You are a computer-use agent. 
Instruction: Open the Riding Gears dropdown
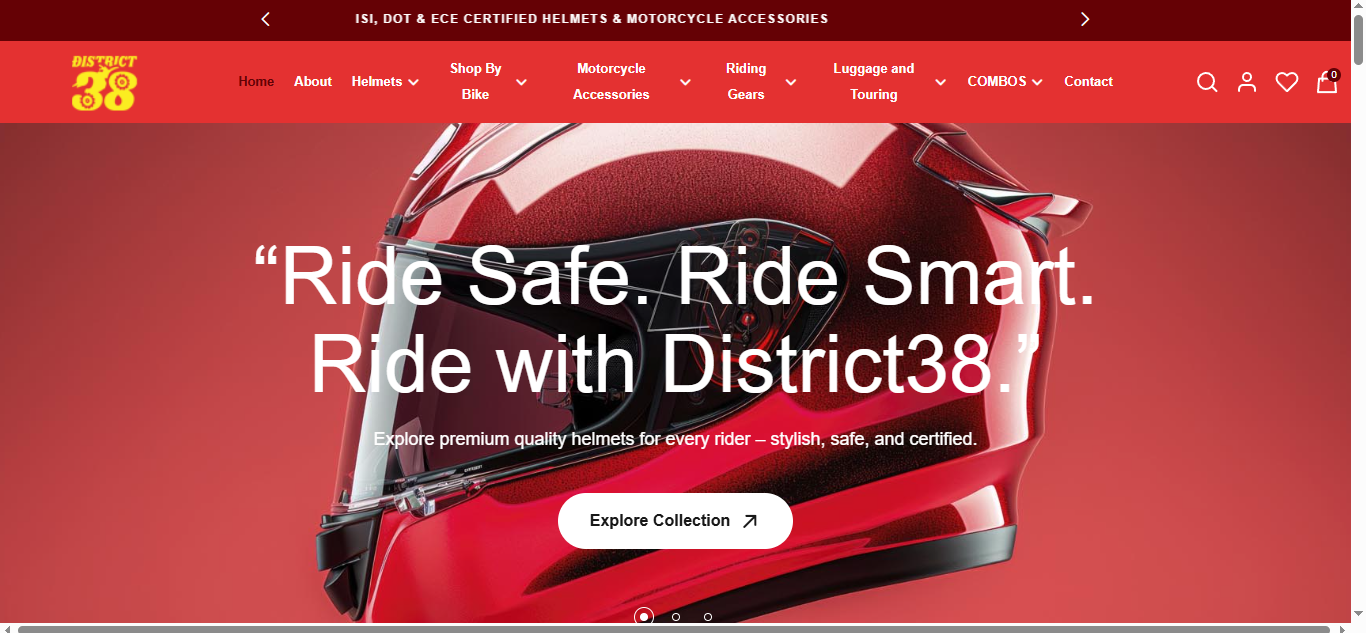(760, 82)
